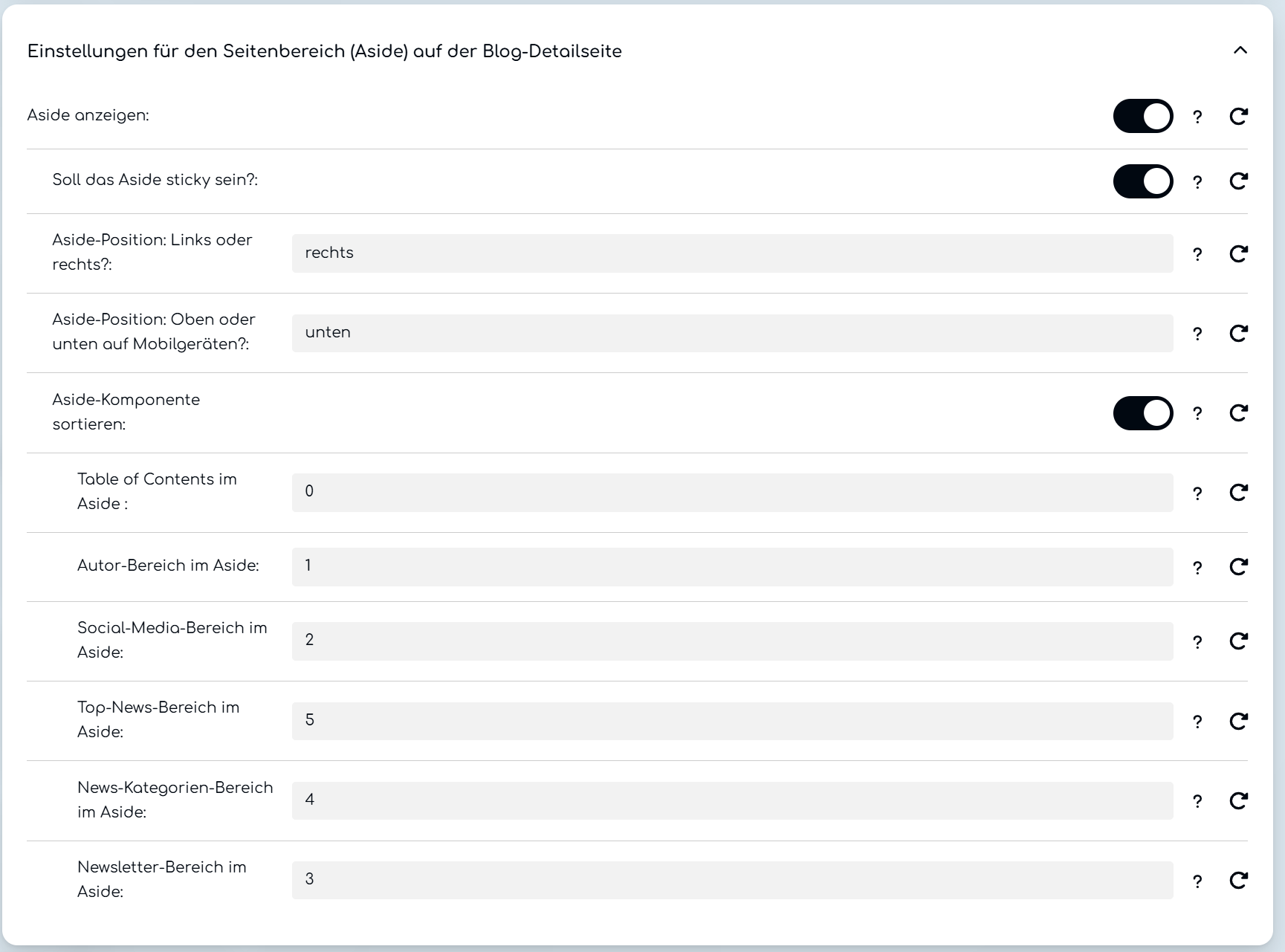1285x952 pixels.
Task: Click the News-Kategorien-Bereich order field
Action: pyautogui.click(x=732, y=800)
